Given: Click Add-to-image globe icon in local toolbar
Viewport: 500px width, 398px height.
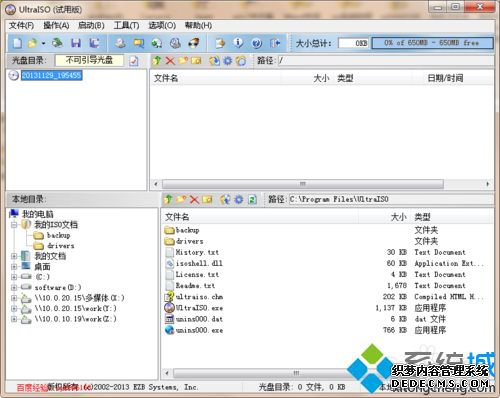Looking at the screenshot, I should [x=225, y=199].
